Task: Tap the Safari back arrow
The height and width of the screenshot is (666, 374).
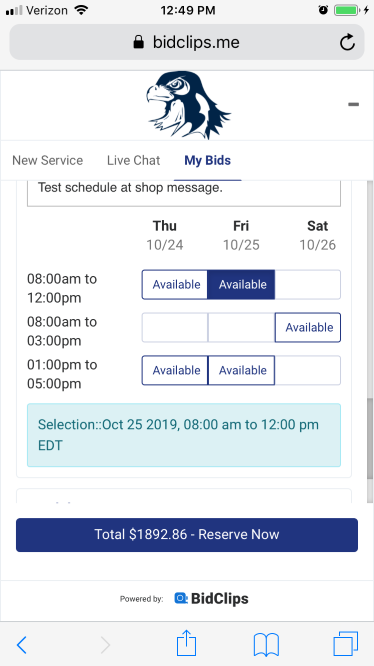Action: [x=22, y=645]
